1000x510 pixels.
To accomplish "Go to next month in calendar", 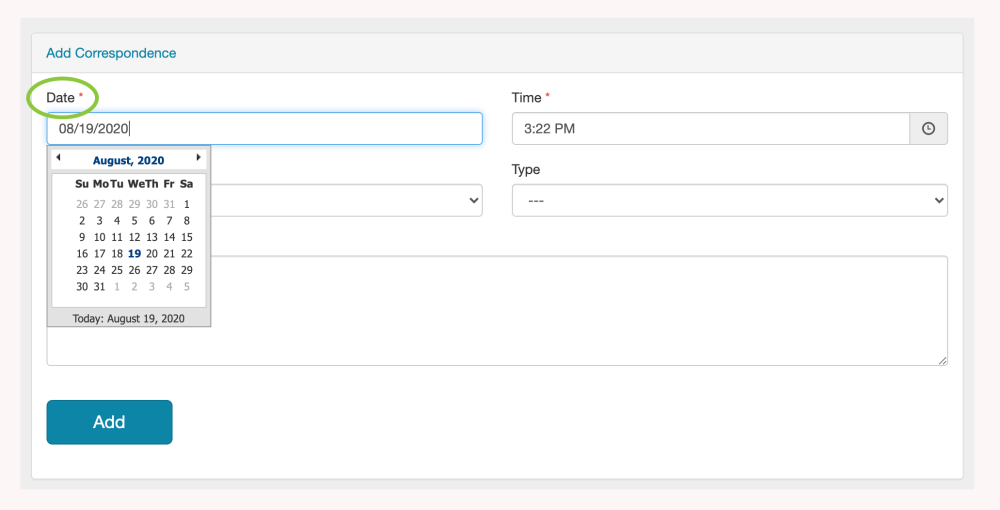I will 199,157.
